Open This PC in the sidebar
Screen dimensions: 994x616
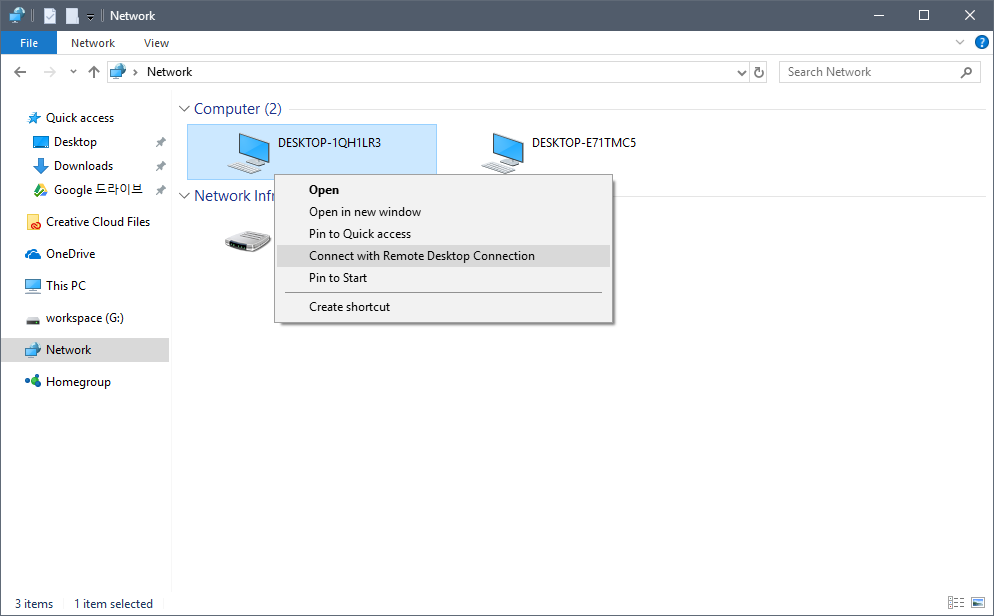click(65, 286)
